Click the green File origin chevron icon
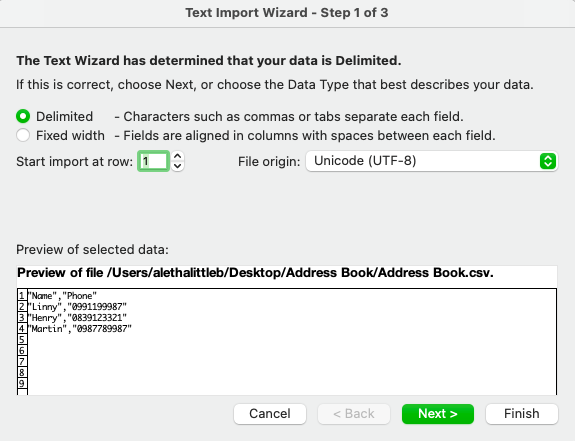This screenshot has height=441, width=575. click(548, 161)
